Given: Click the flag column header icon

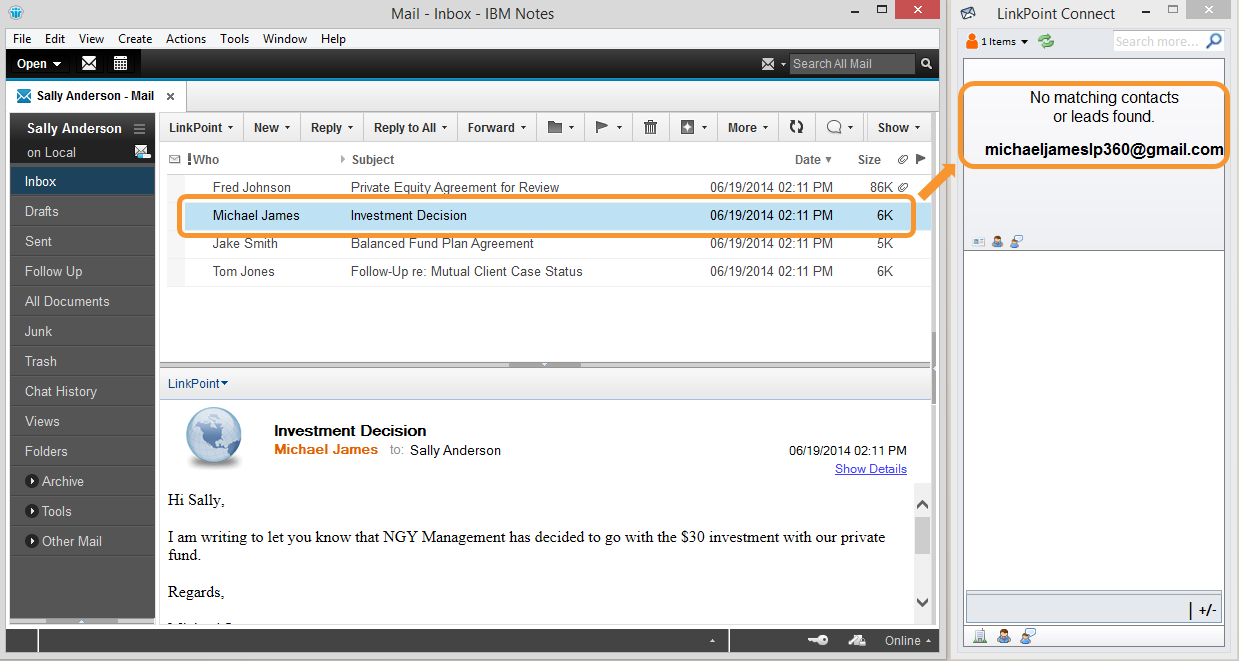Looking at the screenshot, I should pyautogui.click(x=921, y=159).
